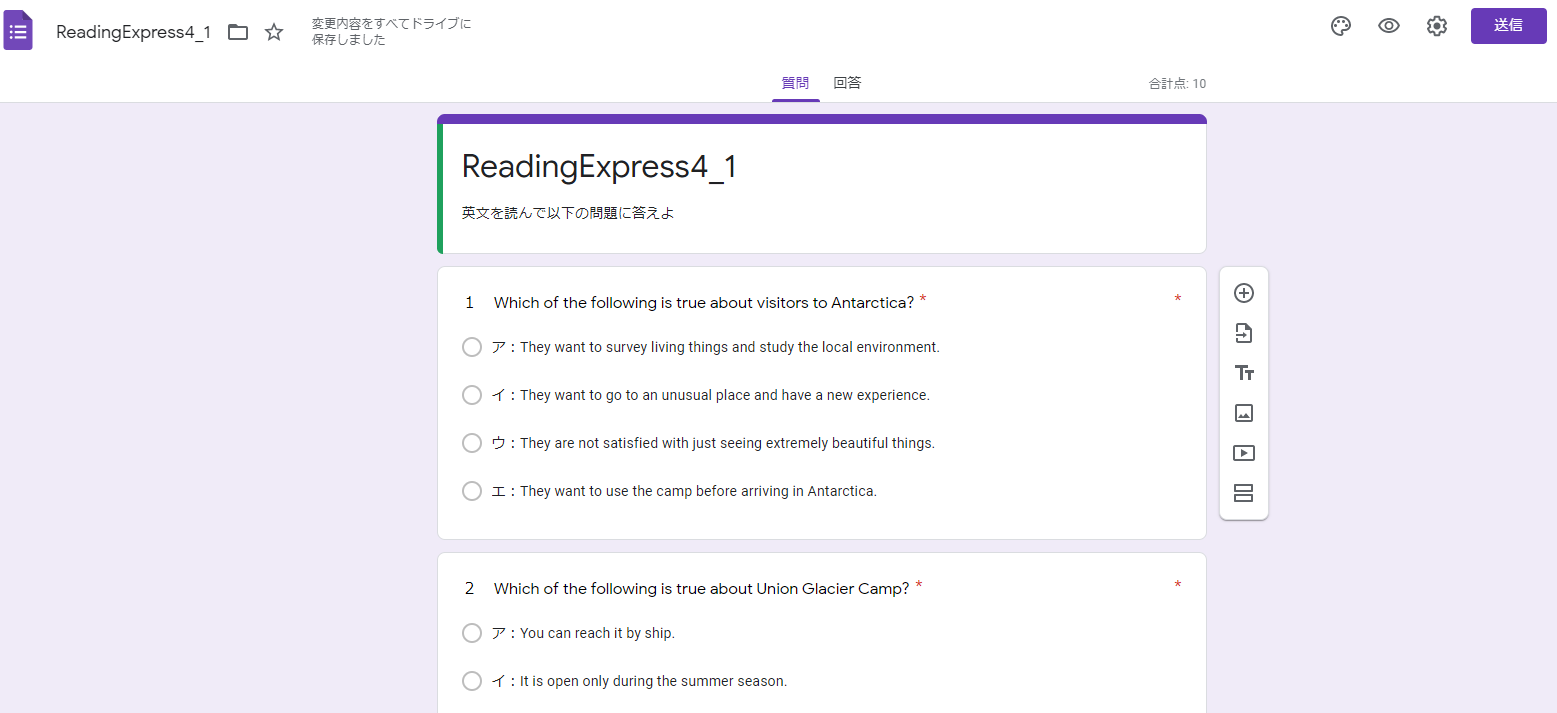The width and height of the screenshot is (1557, 713).
Task: Click the Google Forms home icon
Action: (18, 31)
